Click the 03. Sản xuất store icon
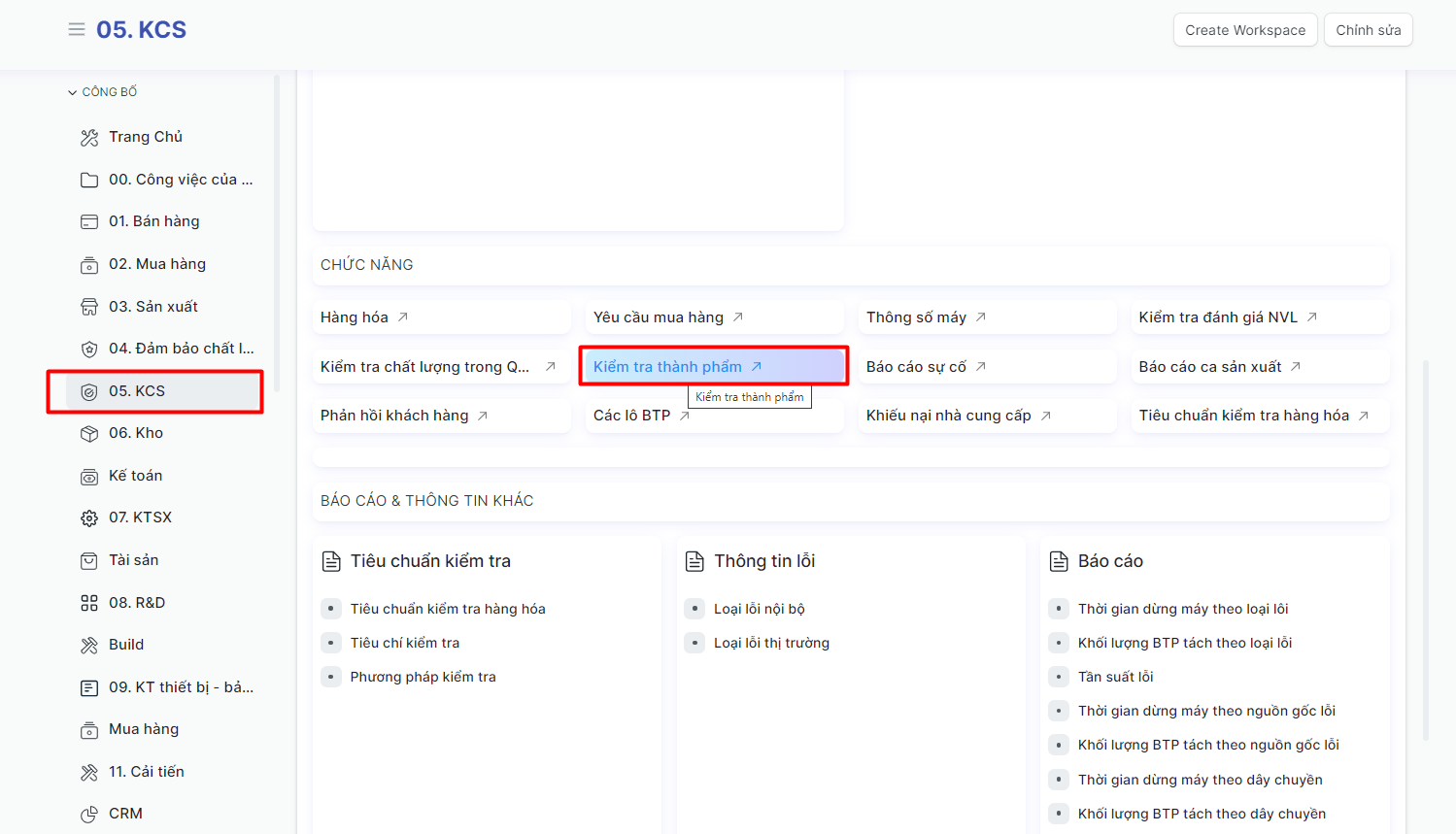 (89, 307)
